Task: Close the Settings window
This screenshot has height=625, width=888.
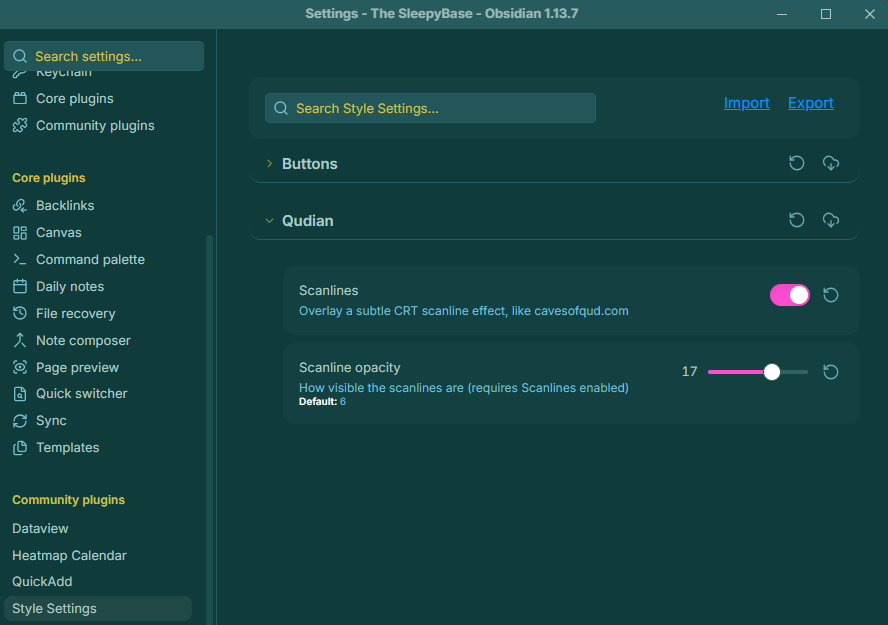Action: tap(870, 14)
